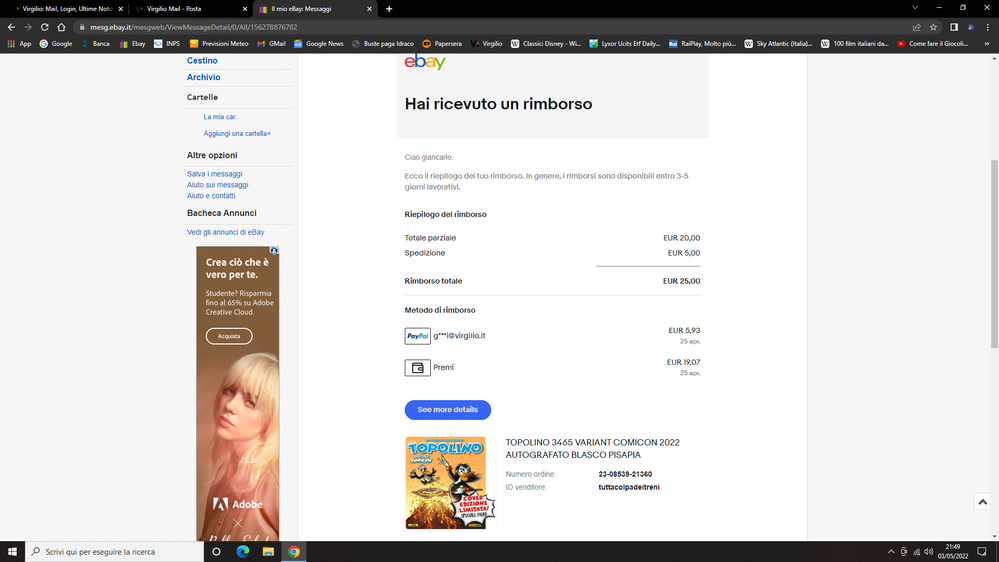This screenshot has height=562, width=999.
Task: Open Aiuto e contatti link
Action: [x=211, y=196]
